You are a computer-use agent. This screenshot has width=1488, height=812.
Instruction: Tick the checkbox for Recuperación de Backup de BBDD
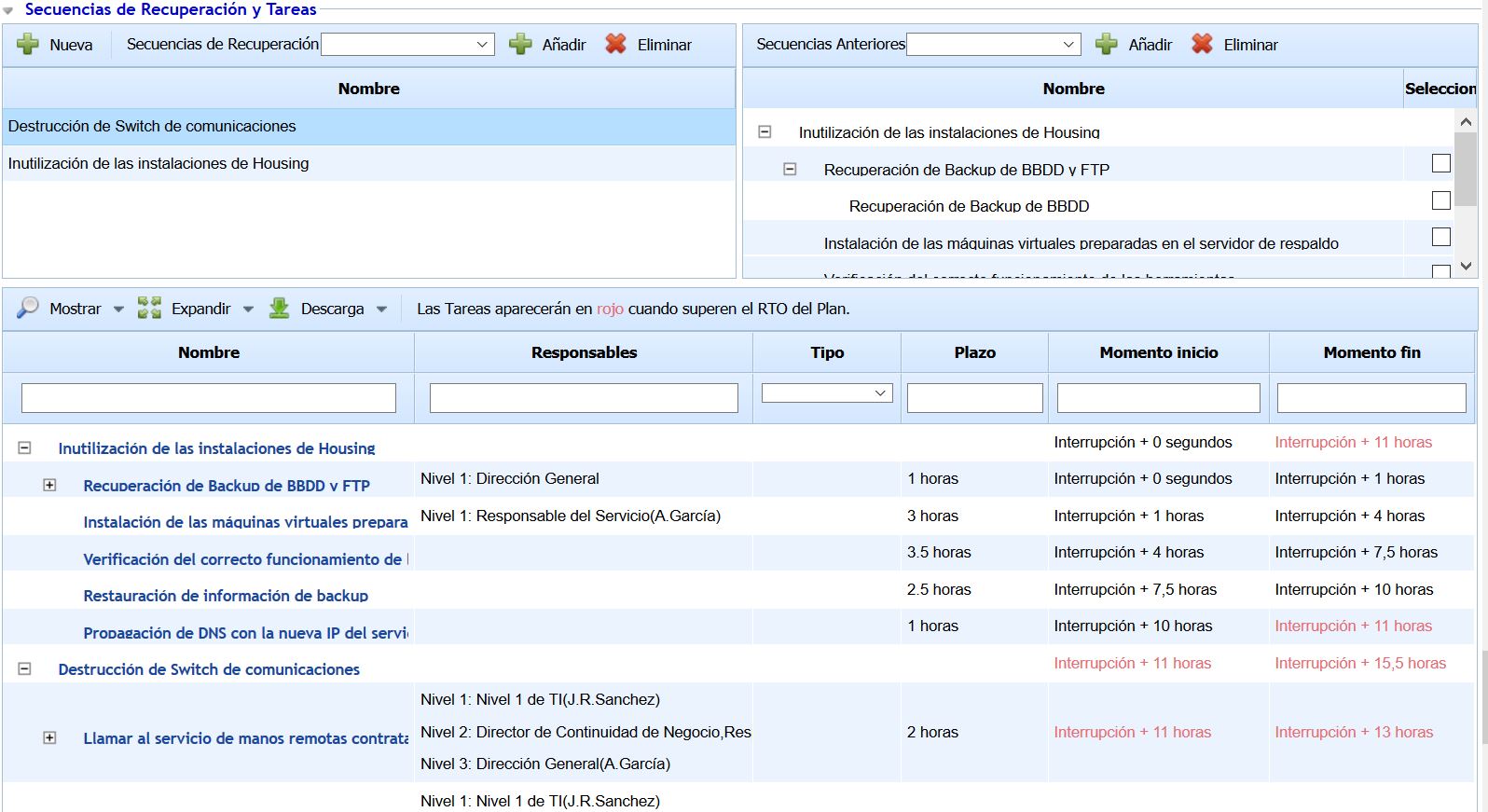pyautogui.click(x=1440, y=200)
